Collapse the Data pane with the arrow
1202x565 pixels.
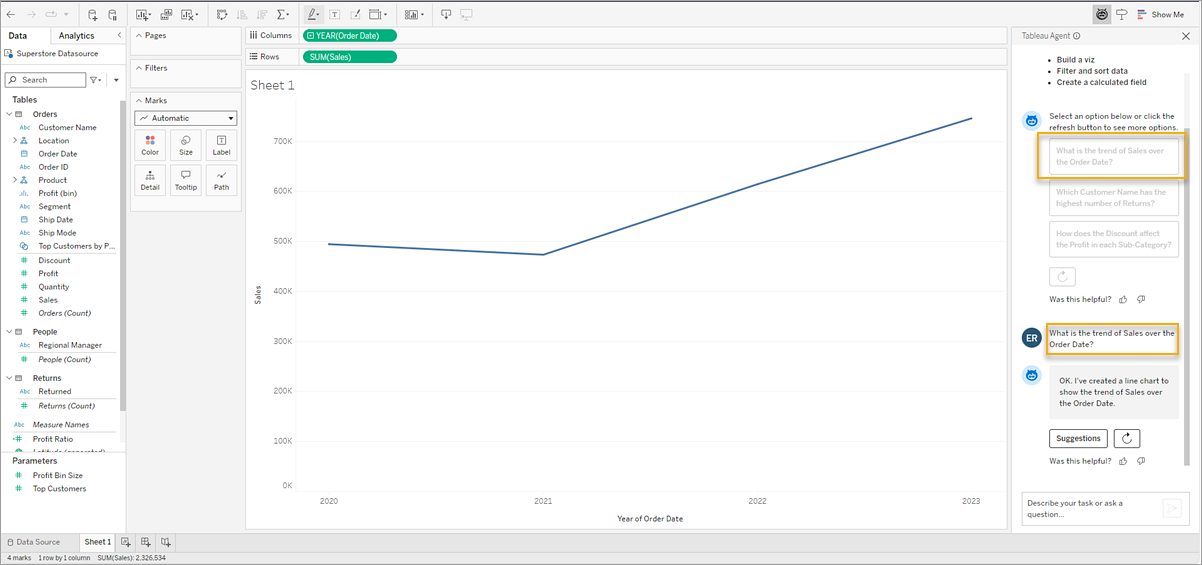[x=119, y=36]
